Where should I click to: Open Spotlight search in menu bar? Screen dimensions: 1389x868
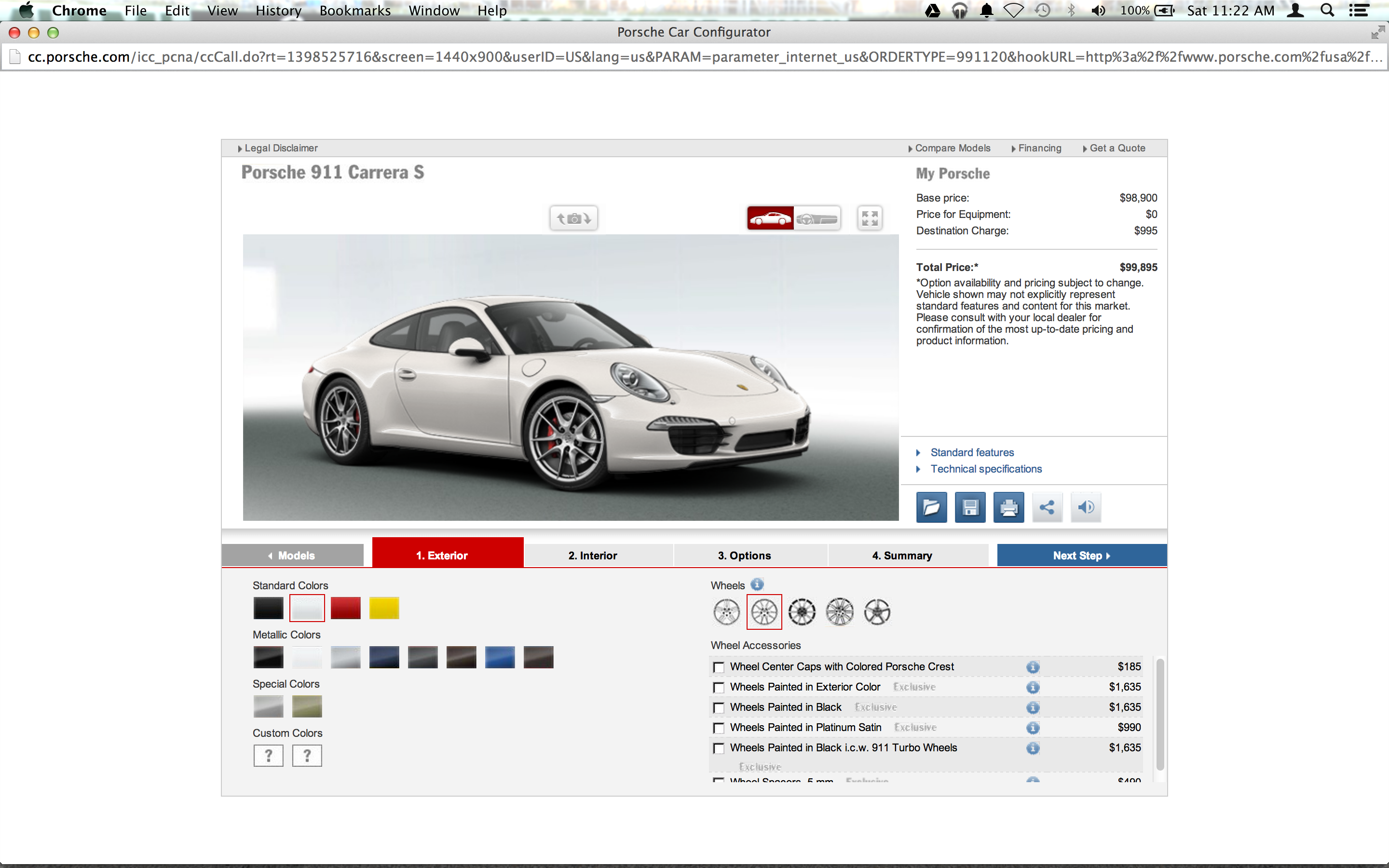tap(1326, 10)
